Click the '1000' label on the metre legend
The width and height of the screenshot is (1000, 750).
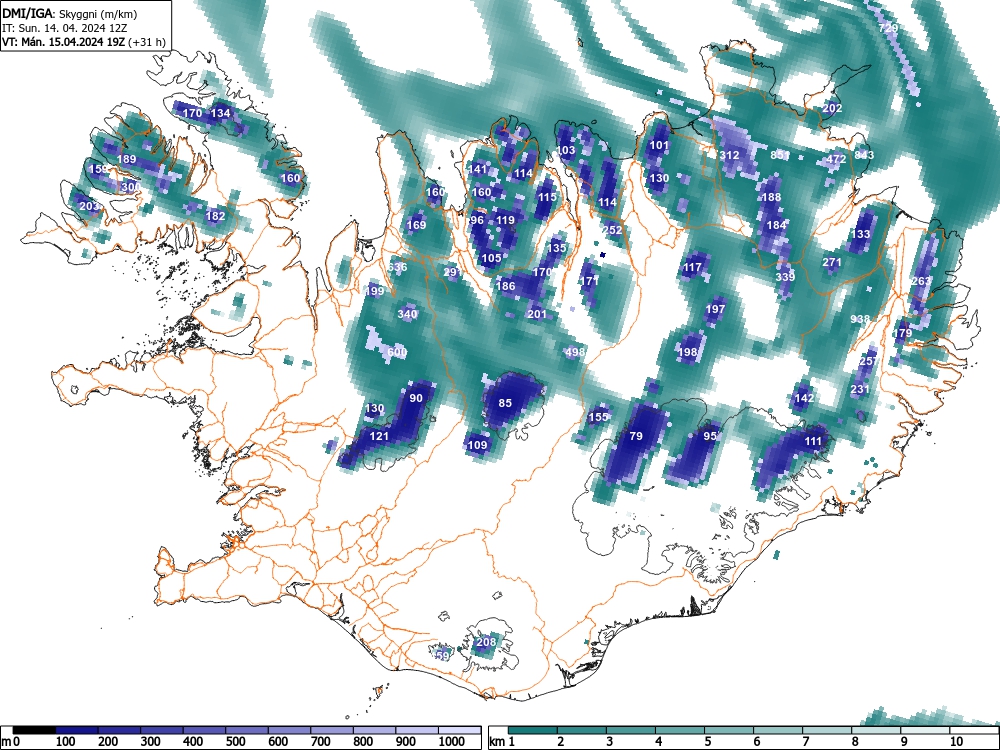click(452, 742)
